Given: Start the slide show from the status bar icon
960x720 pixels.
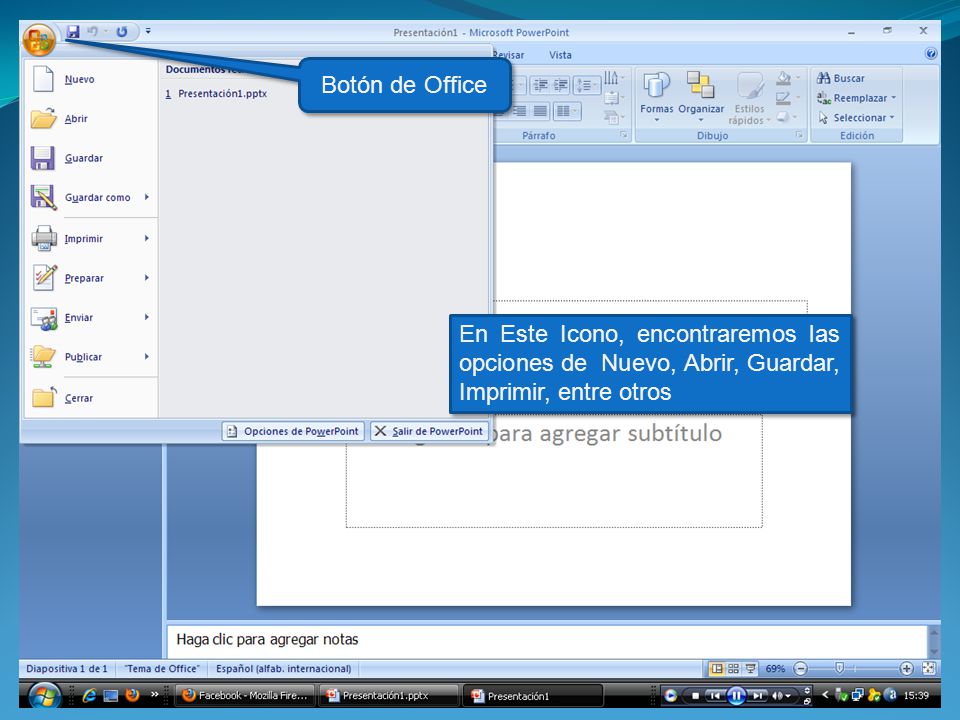Looking at the screenshot, I should tap(750, 669).
